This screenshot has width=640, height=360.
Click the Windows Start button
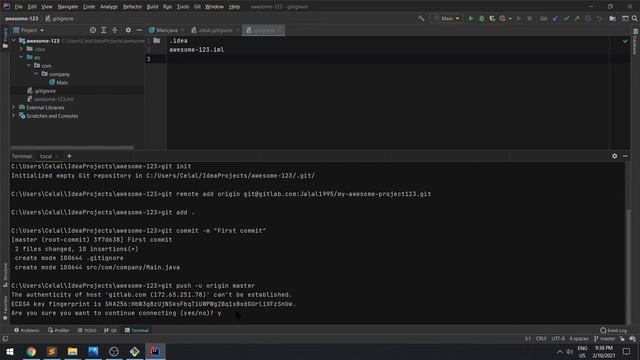(x=10, y=351)
